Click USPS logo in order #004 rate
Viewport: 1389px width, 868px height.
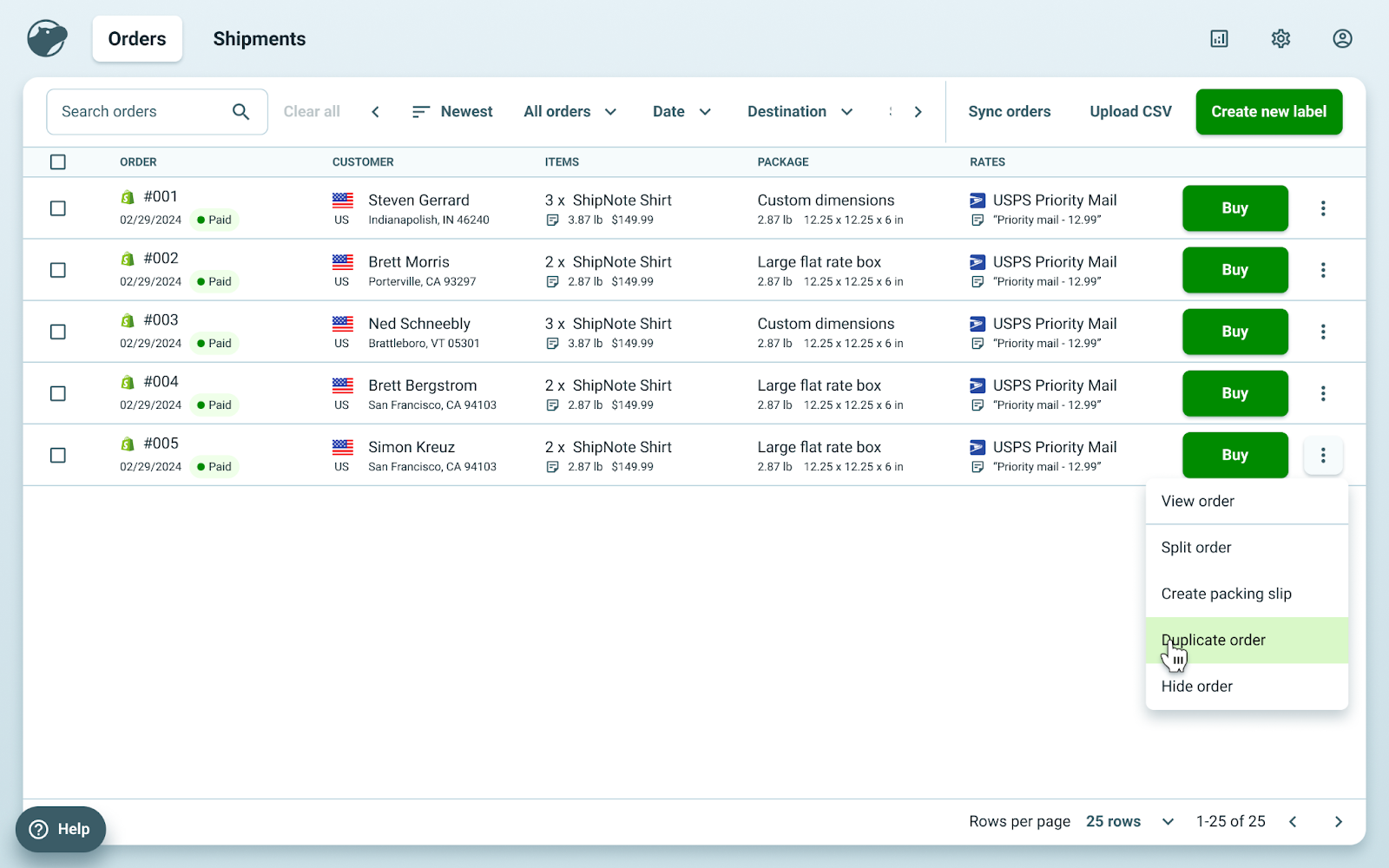[x=978, y=385]
